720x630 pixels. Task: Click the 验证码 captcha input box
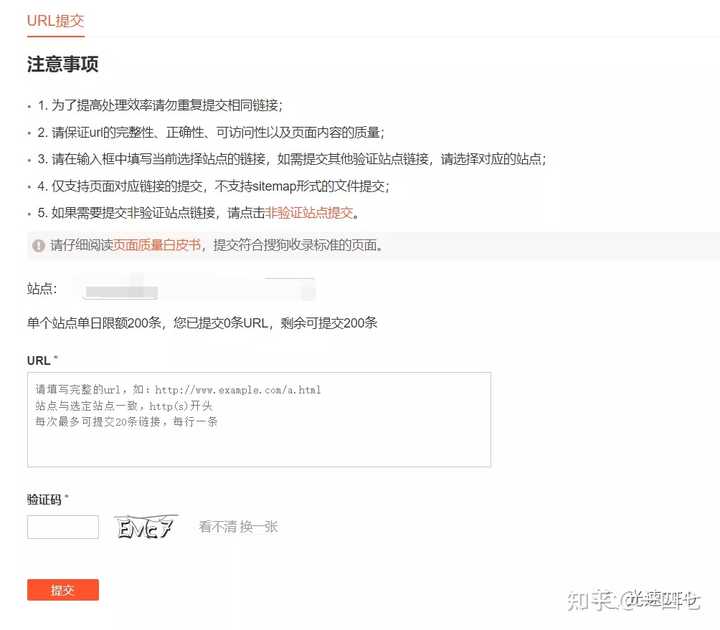pyautogui.click(x=63, y=527)
